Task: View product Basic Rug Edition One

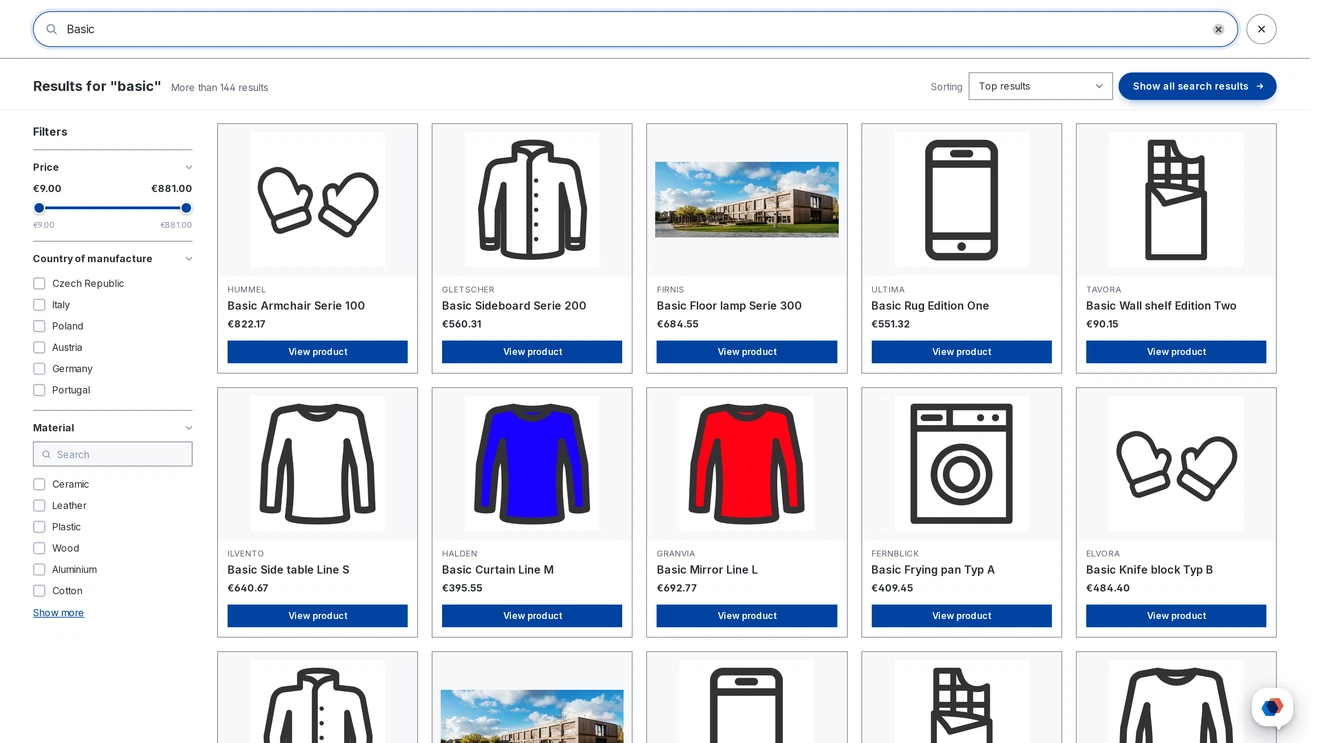Action: tap(962, 352)
